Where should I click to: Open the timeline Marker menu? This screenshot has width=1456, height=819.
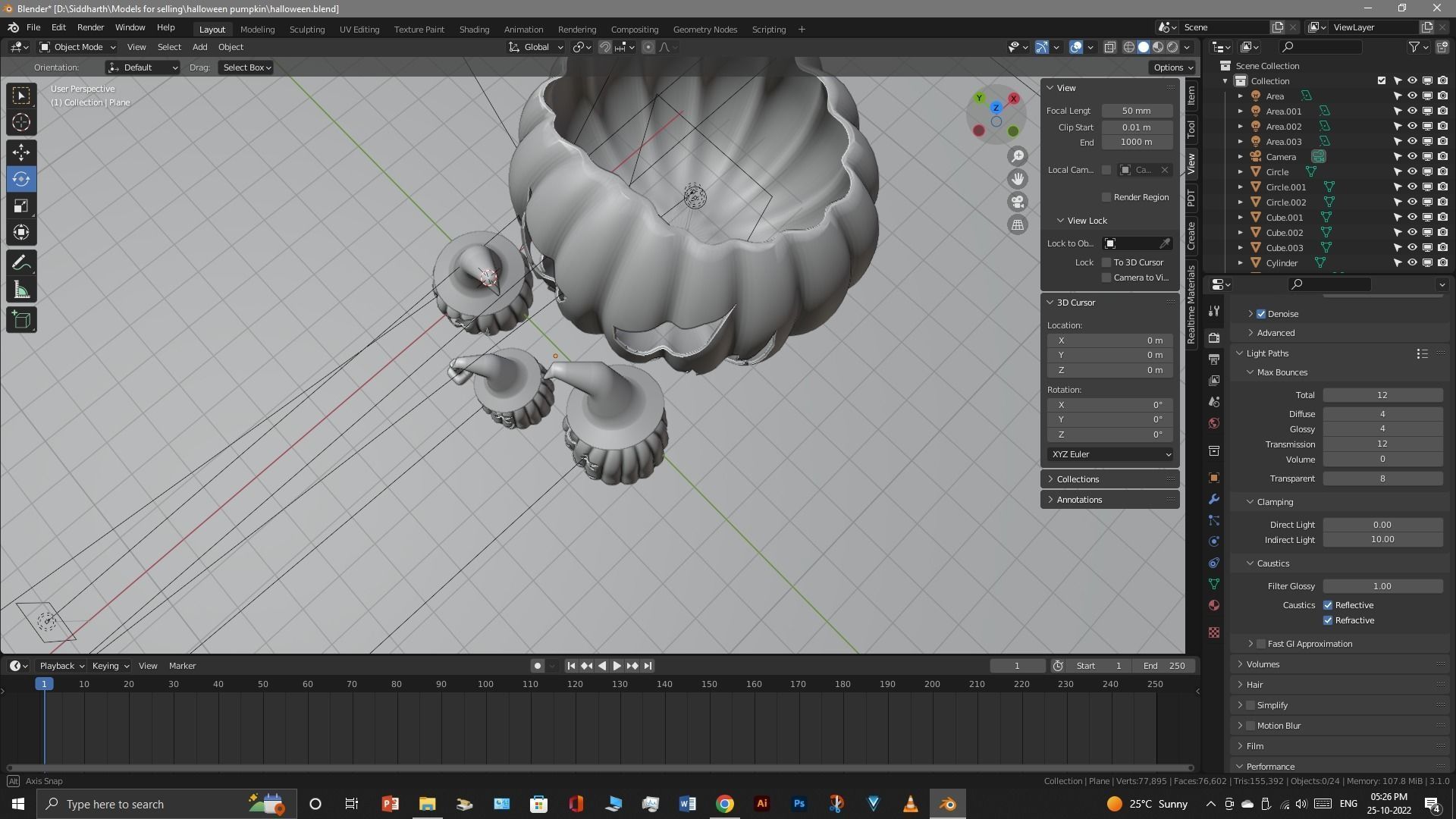click(182, 666)
